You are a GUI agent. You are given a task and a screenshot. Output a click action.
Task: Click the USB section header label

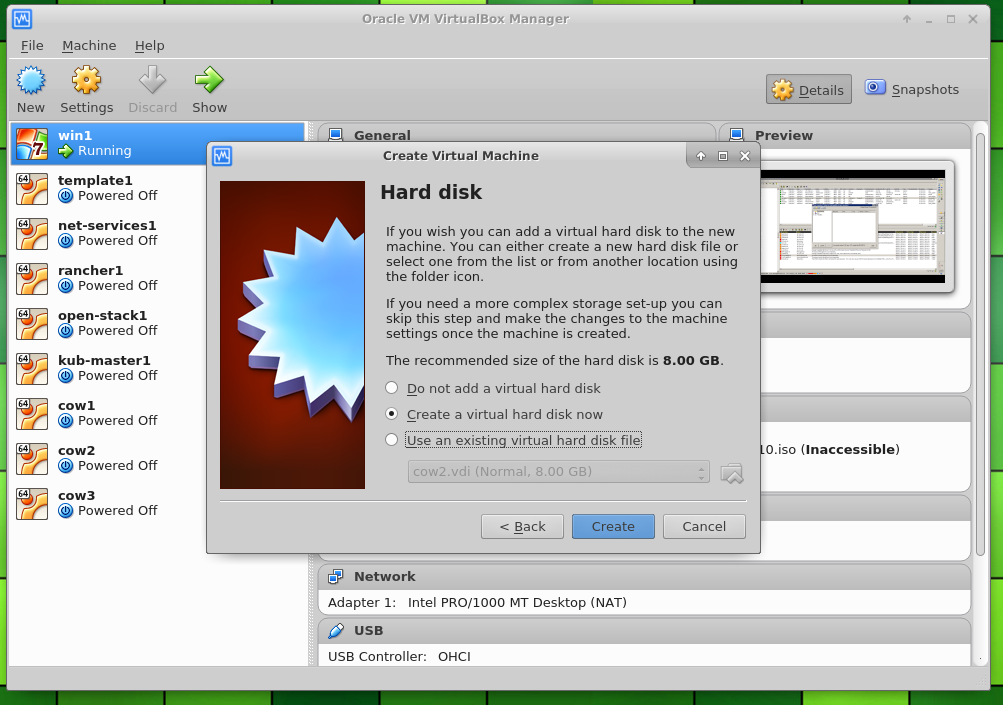pos(368,631)
